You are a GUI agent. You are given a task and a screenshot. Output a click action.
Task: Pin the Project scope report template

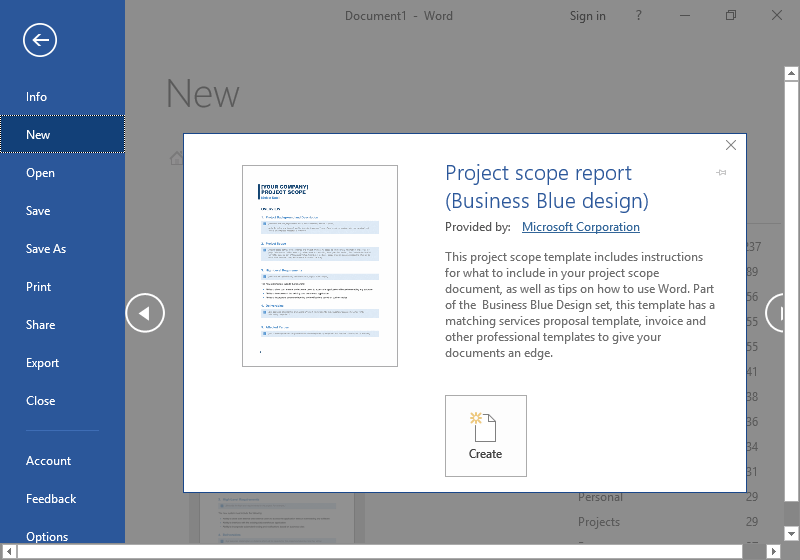point(721,172)
